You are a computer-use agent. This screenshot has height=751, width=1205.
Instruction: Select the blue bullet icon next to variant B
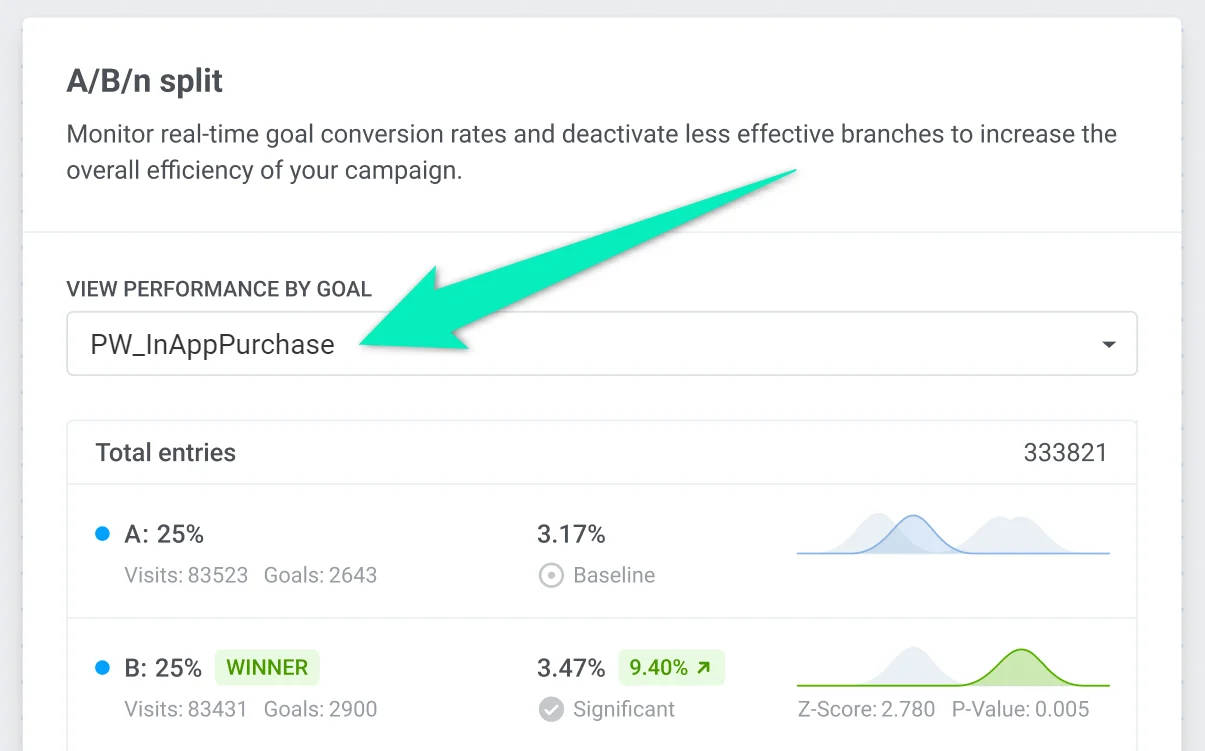point(103,667)
